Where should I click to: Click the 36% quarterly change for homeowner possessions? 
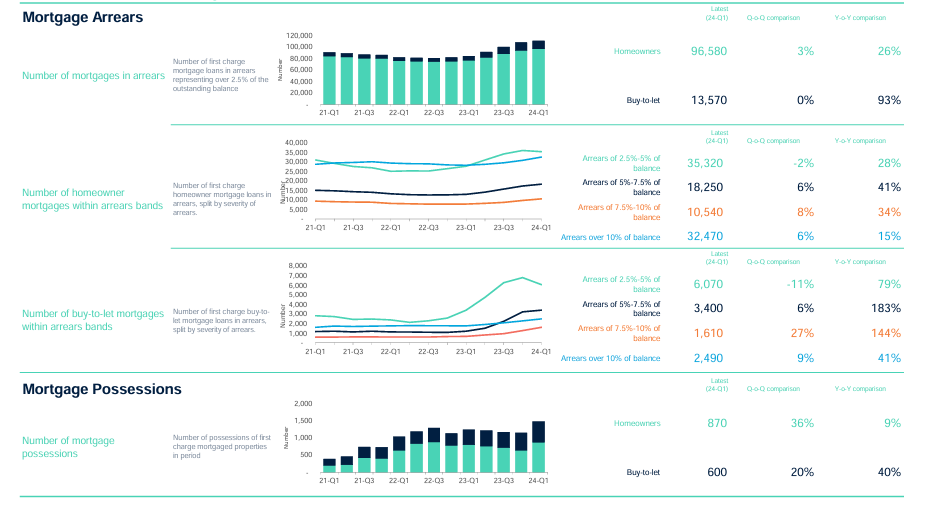tap(802, 423)
